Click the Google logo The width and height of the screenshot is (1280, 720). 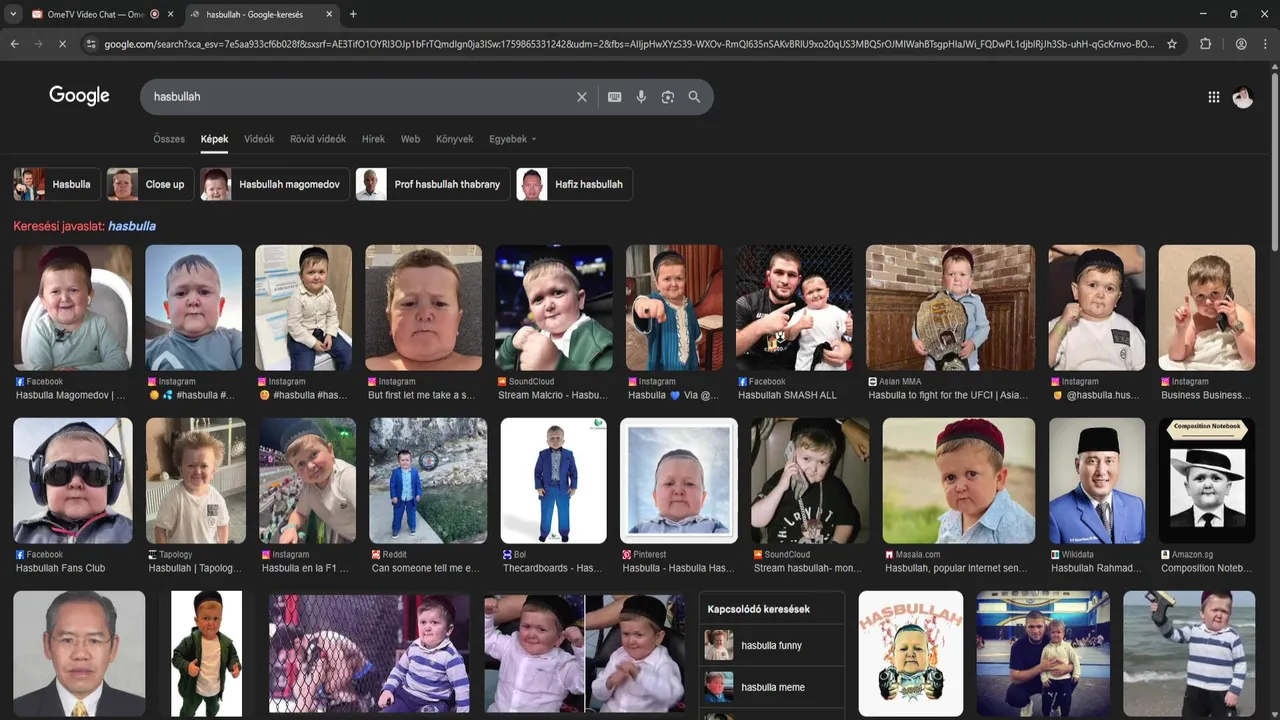click(79, 96)
